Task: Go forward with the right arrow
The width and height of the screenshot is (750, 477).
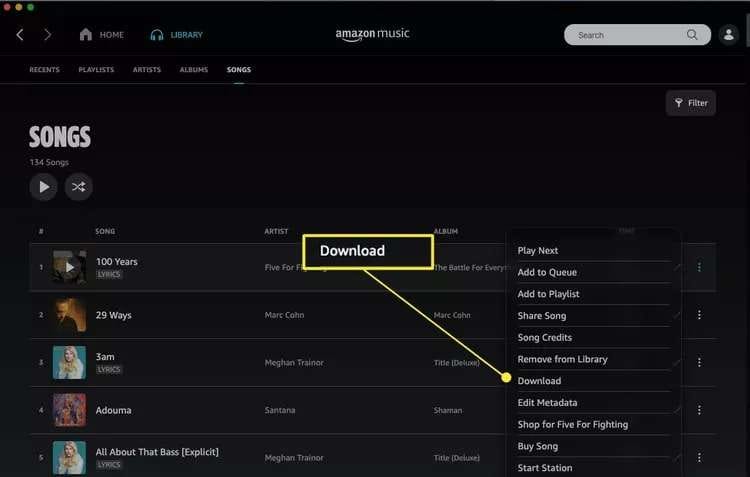Action: (47, 34)
